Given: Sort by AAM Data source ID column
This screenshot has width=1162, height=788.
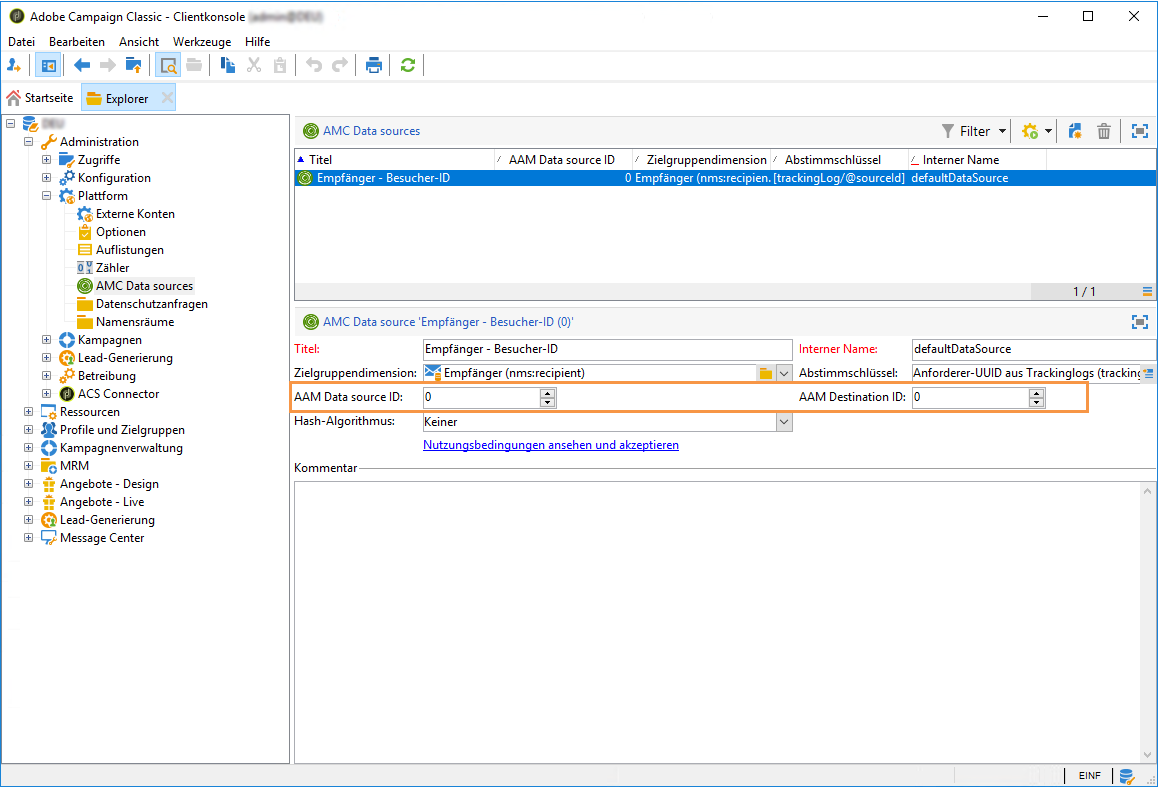Looking at the screenshot, I should click(x=563, y=159).
